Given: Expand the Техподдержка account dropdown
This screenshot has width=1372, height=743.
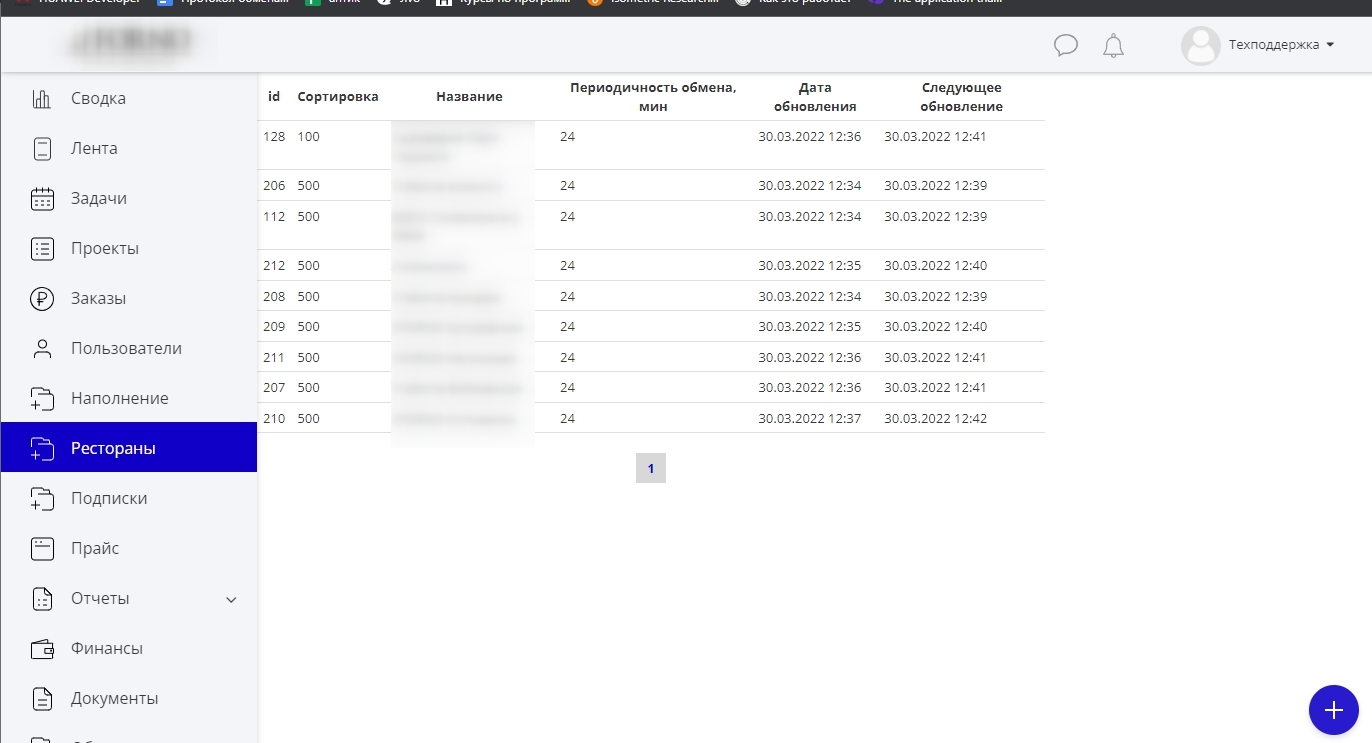Looking at the screenshot, I should tap(1281, 45).
